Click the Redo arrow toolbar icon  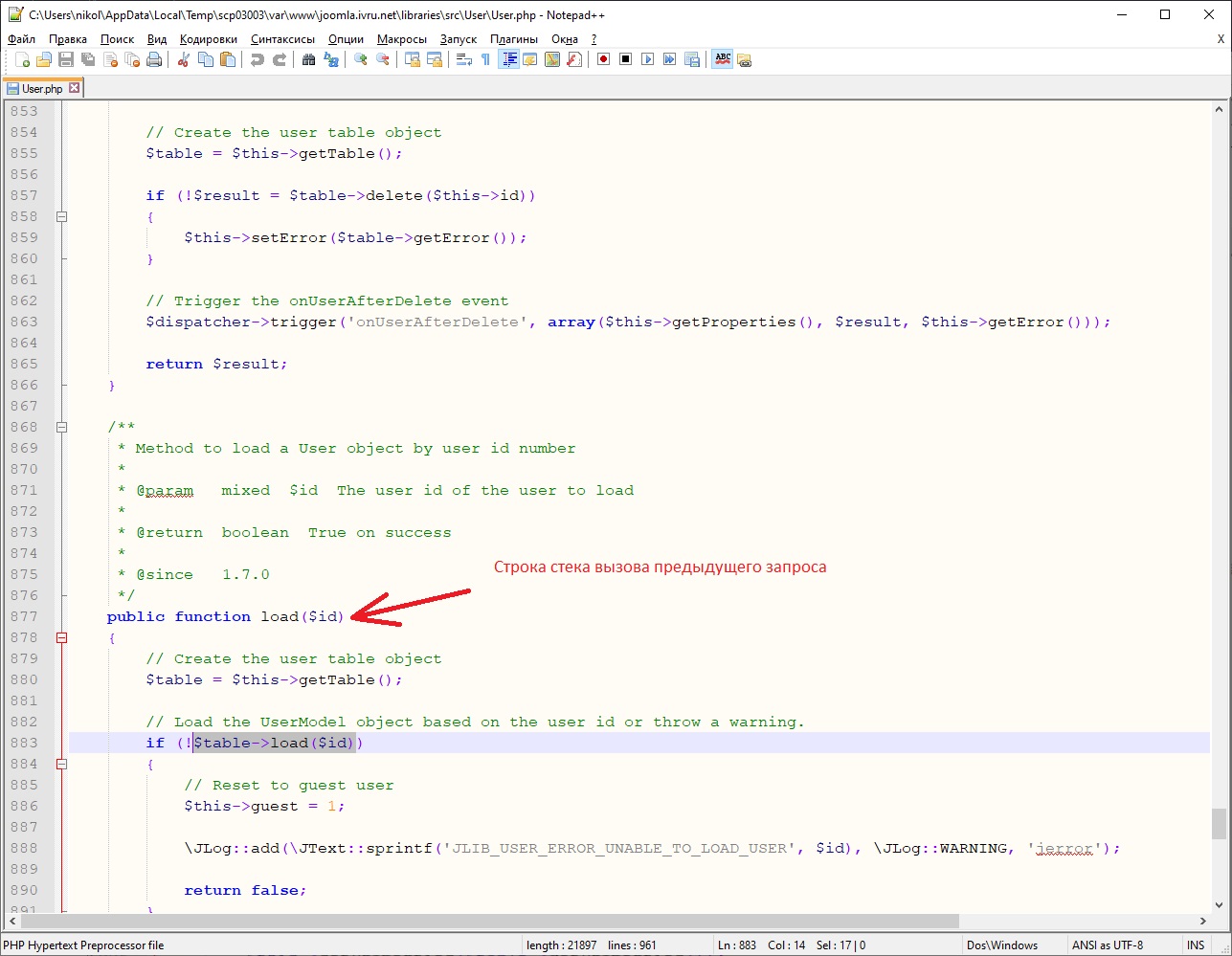[x=280, y=59]
